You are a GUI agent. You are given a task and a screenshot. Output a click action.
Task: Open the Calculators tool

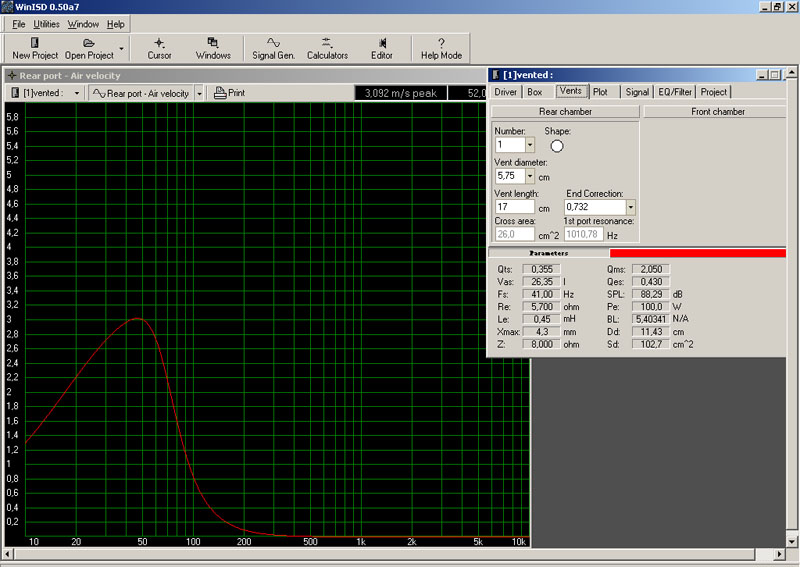[x=327, y=48]
